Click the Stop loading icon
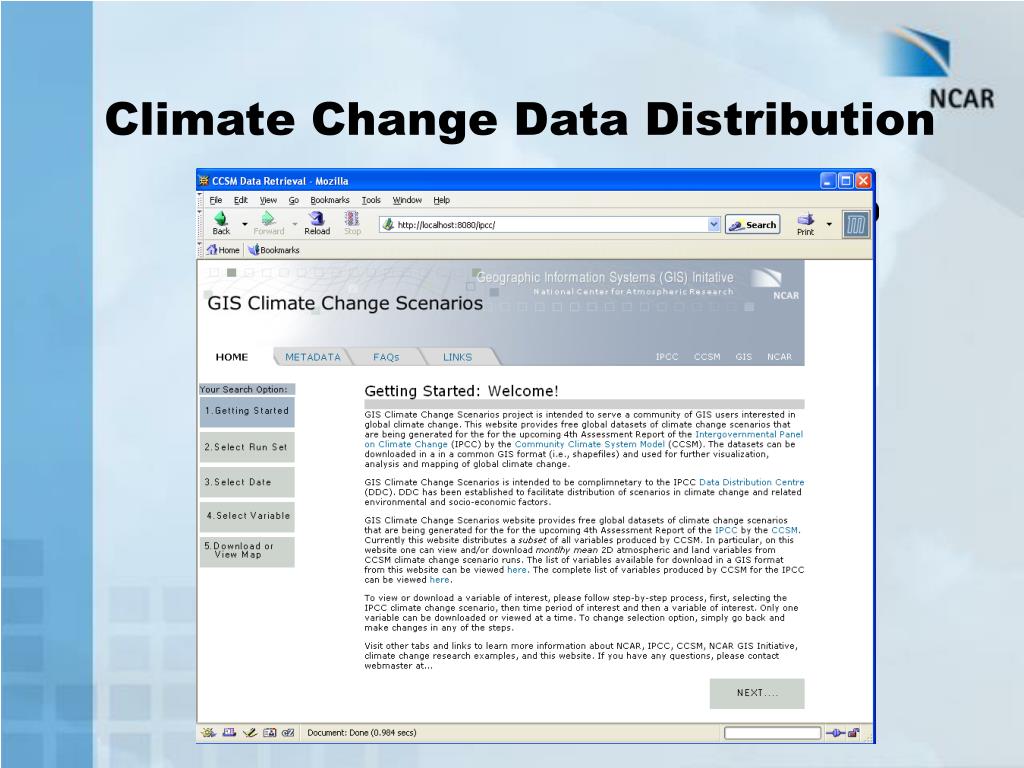1024x768 pixels. tap(352, 219)
